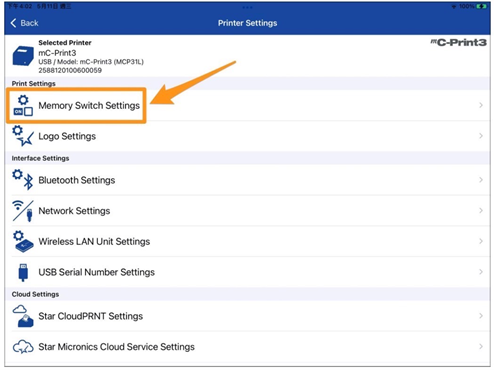Image resolution: width=494 pixels, height=370 pixels.
Task: Expand chevron on USB Serial Number row
Action: pos(481,272)
